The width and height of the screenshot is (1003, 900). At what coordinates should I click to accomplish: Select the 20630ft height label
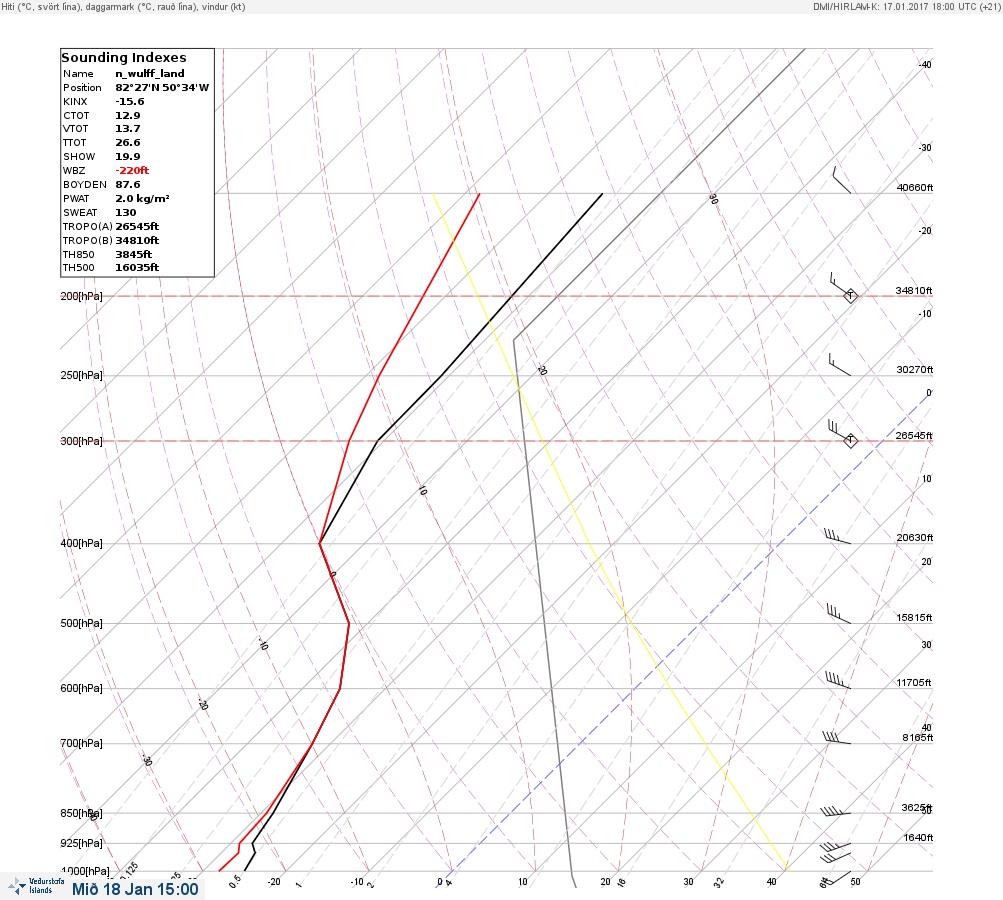(x=915, y=537)
